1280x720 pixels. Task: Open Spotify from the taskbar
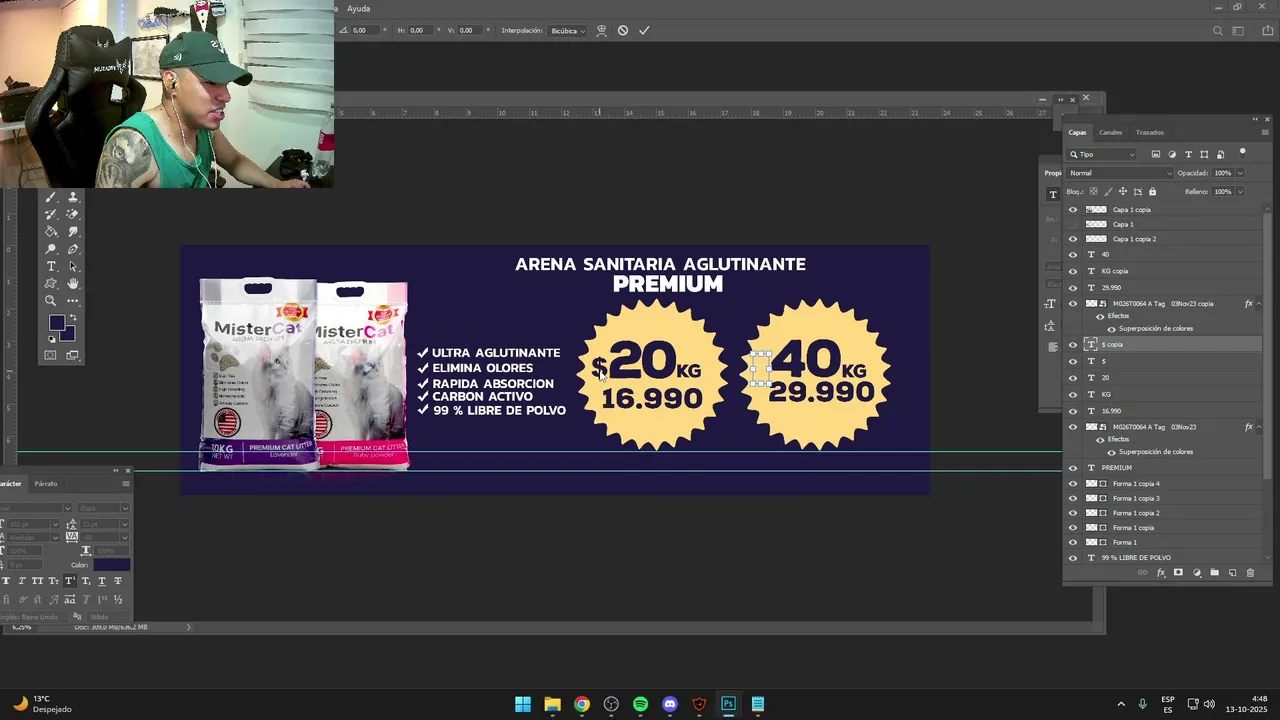tap(640, 704)
